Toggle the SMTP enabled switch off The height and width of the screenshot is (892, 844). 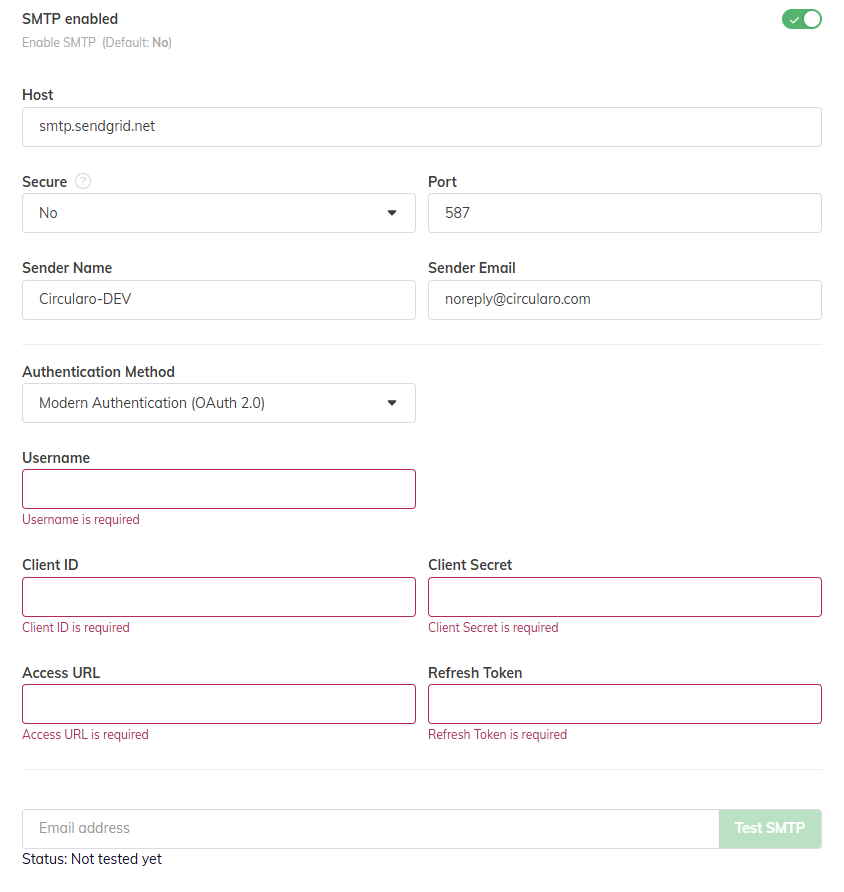(801, 19)
